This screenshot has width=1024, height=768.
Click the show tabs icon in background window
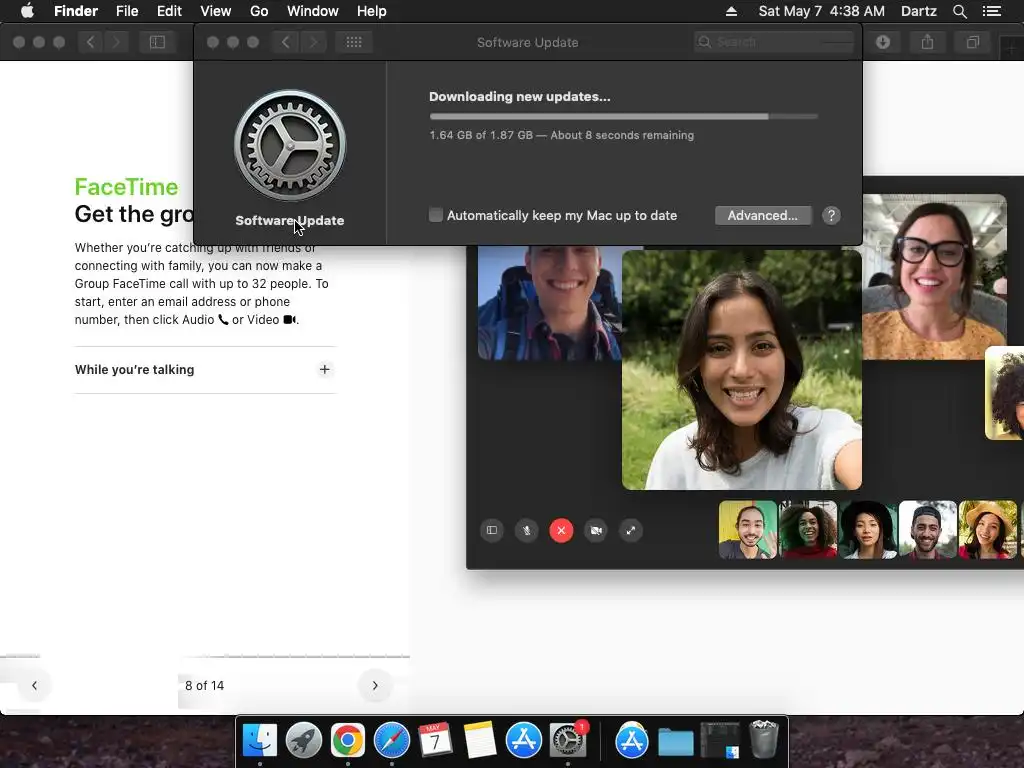(x=972, y=42)
